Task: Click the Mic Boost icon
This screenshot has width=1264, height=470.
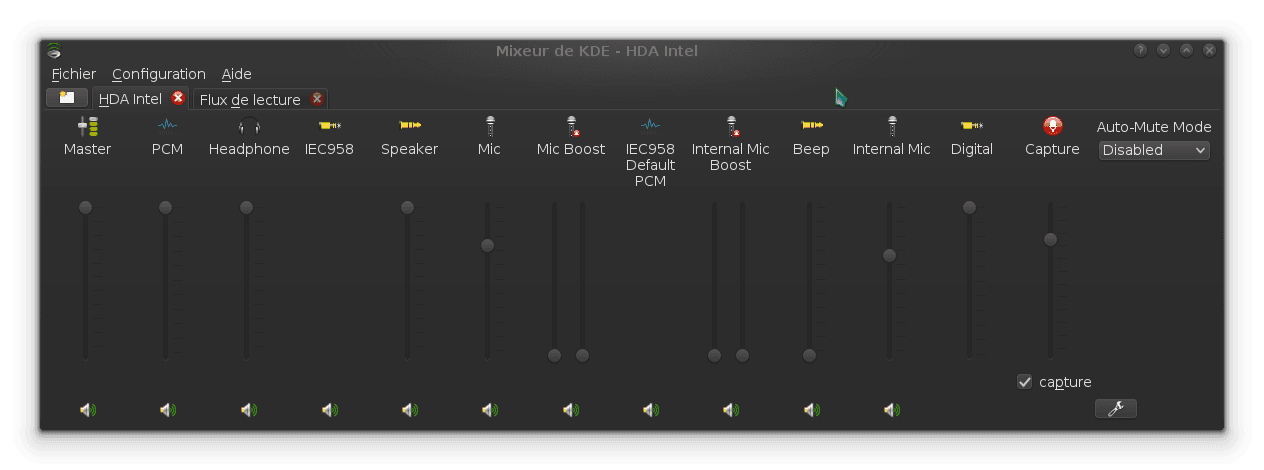Action: pos(572,126)
